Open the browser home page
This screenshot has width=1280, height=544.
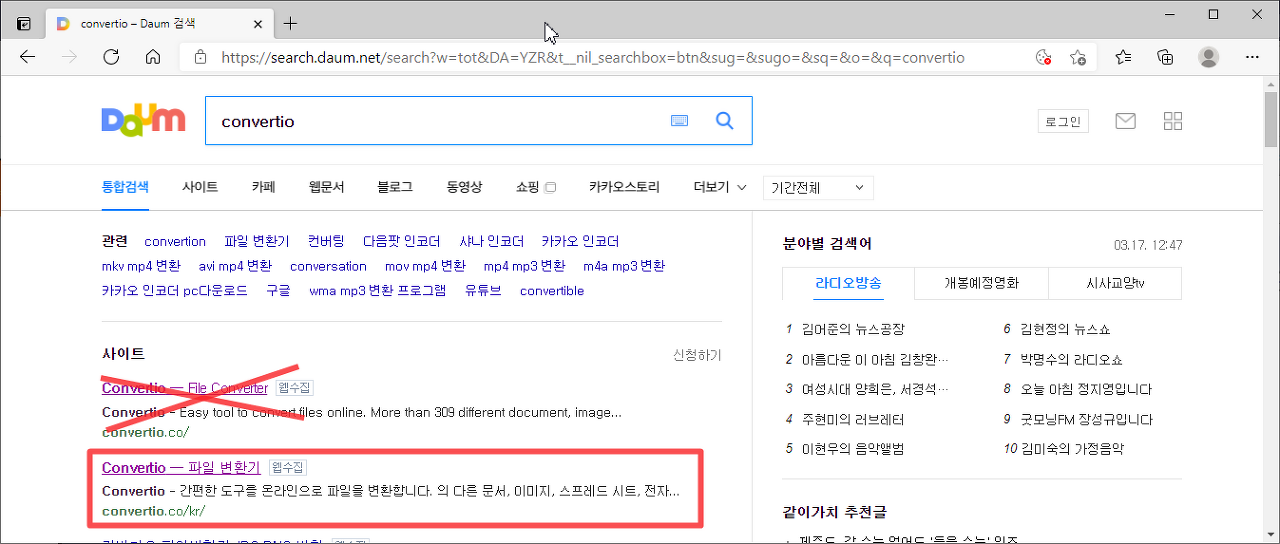(153, 57)
